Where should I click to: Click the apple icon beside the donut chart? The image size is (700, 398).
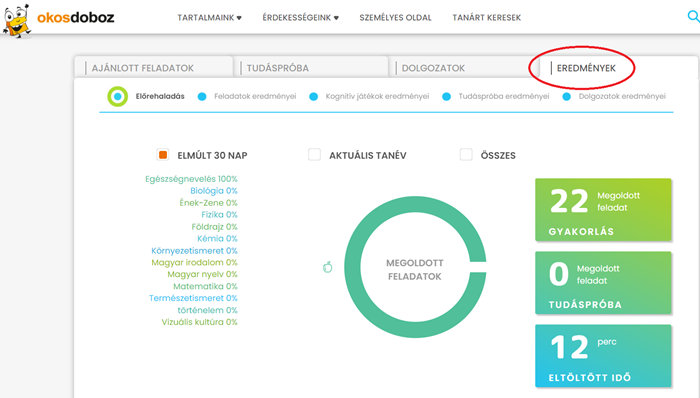(328, 267)
